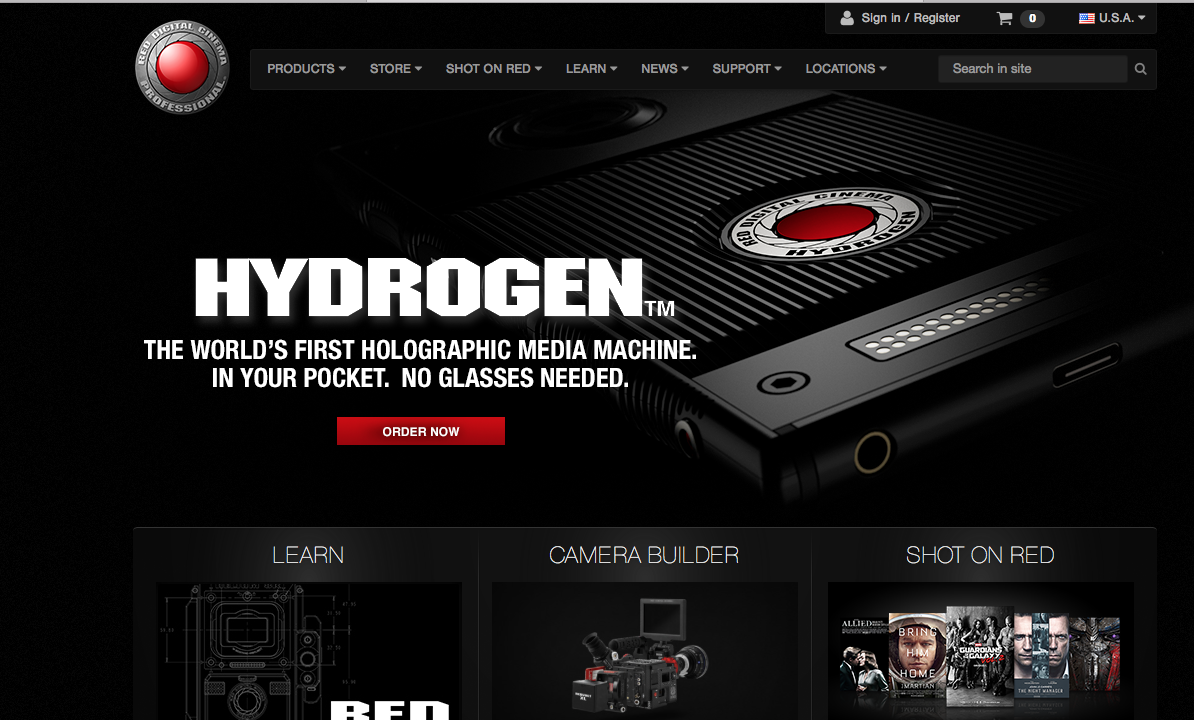1194x720 pixels.
Task: Select the News menu item
Action: click(x=664, y=69)
